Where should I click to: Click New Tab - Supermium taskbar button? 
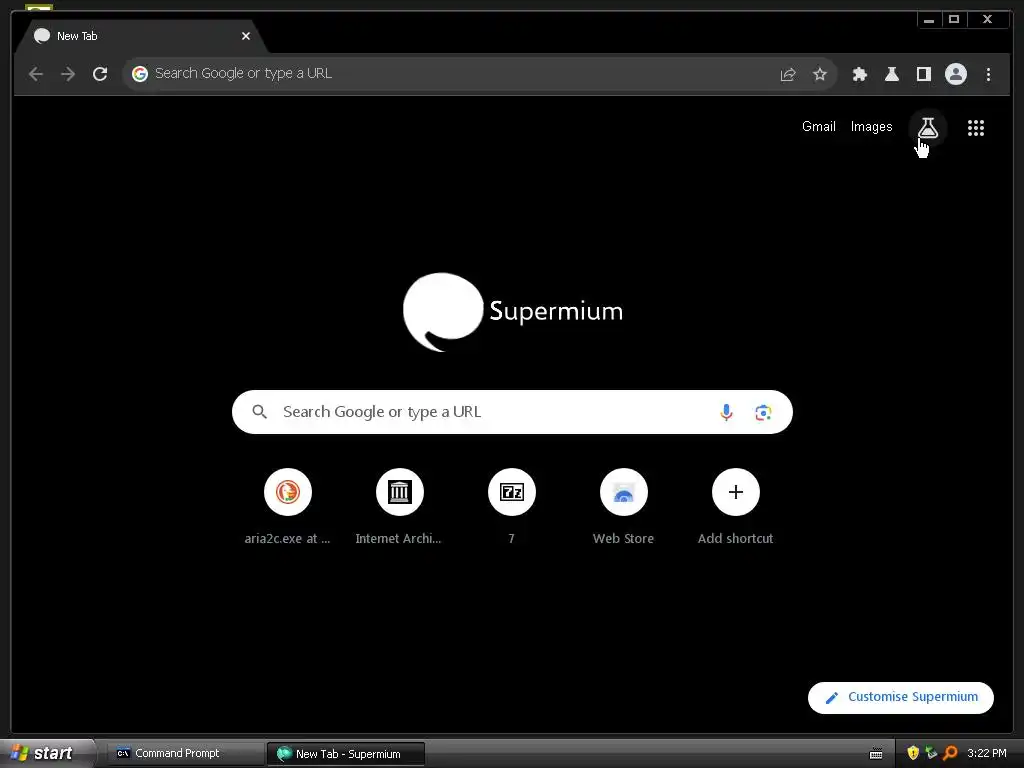(x=346, y=754)
